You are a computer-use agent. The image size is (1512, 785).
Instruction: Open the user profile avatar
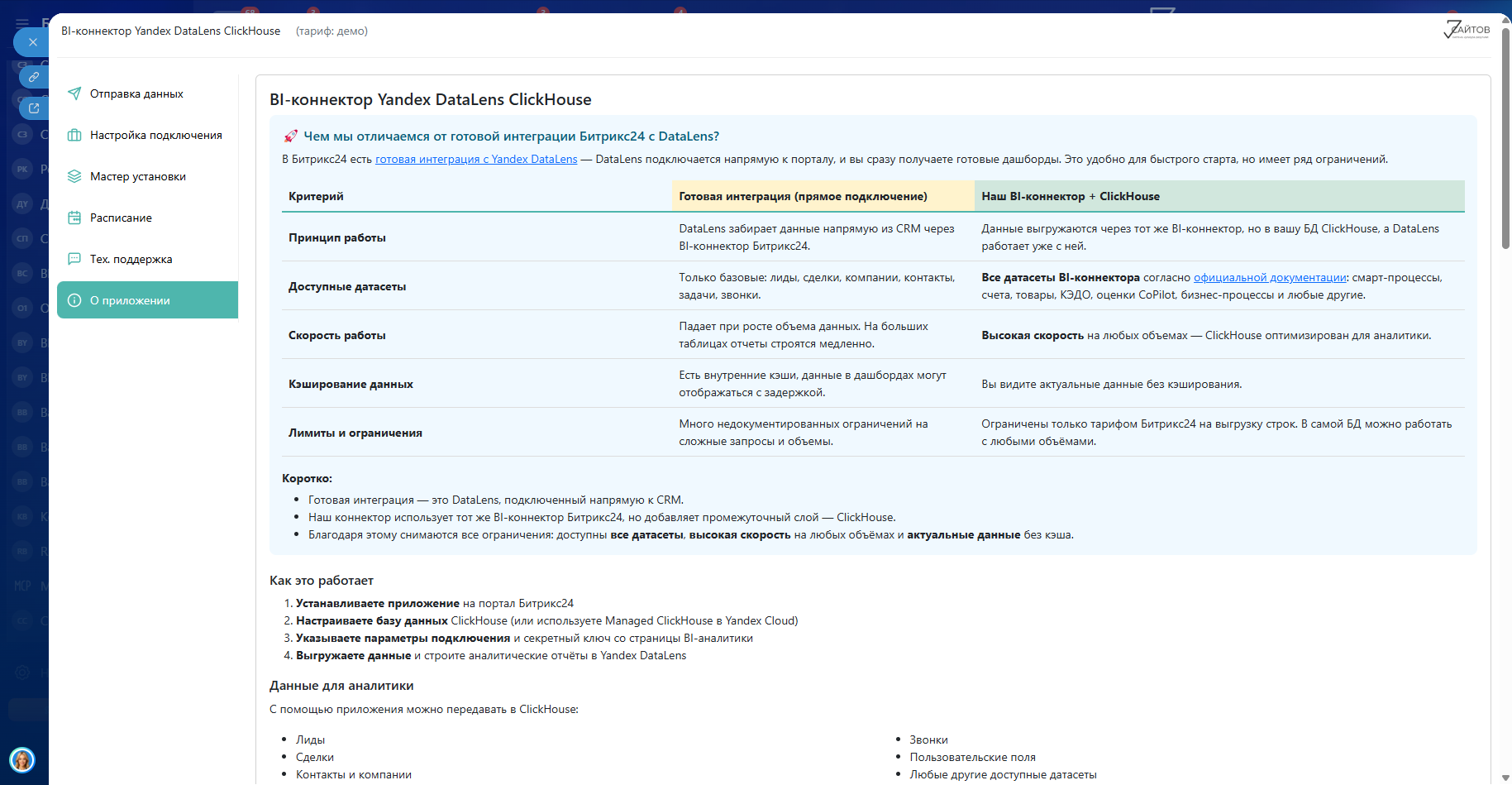[22, 759]
